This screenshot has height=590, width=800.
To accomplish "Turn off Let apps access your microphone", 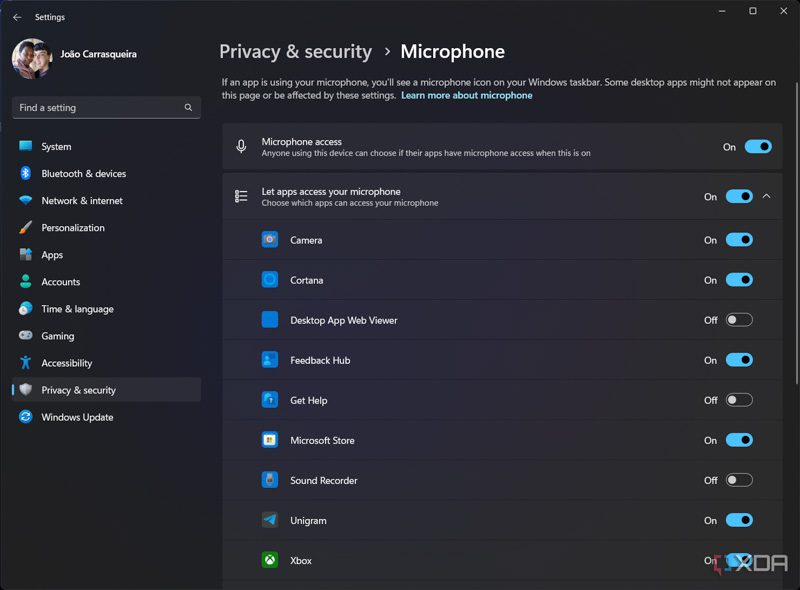I will pos(739,196).
